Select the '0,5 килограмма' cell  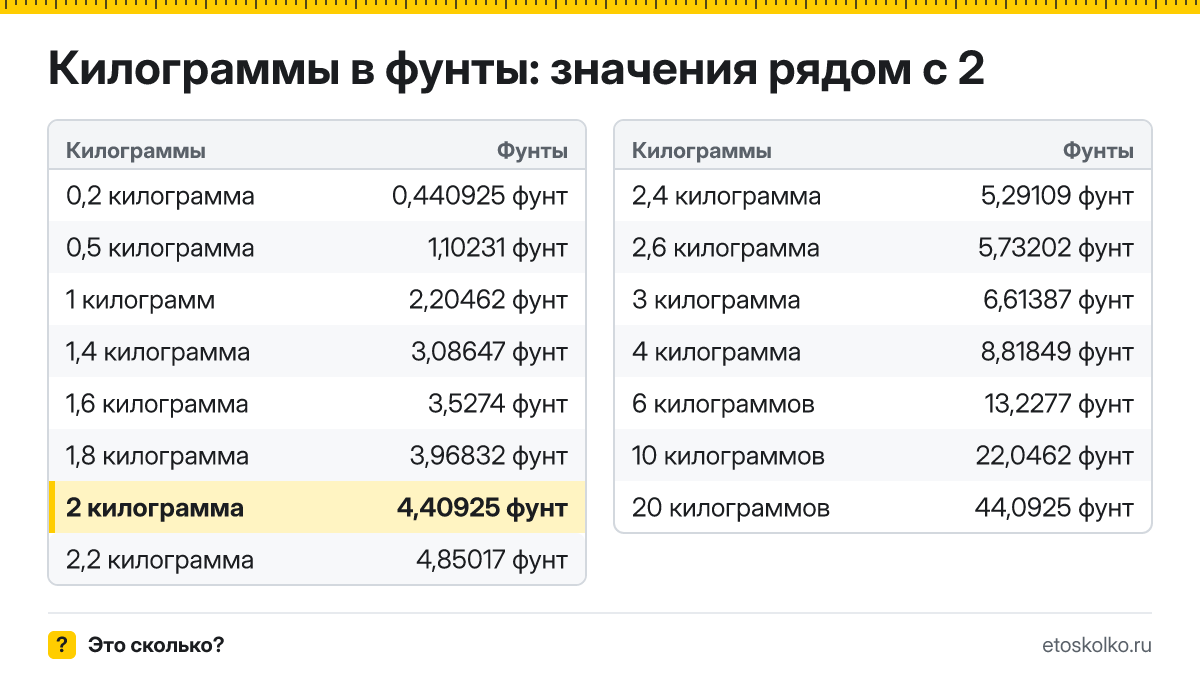point(160,248)
